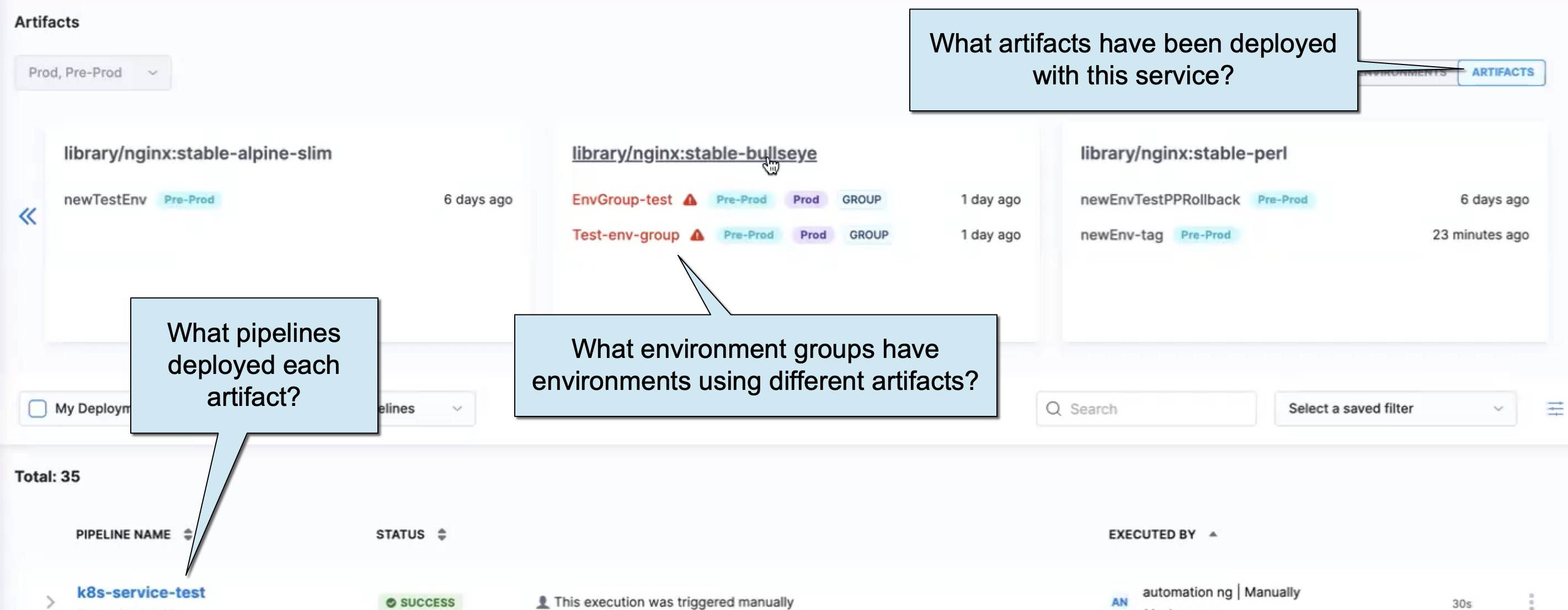
Task: Open the pipelines filter dropdown
Action: point(426,409)
